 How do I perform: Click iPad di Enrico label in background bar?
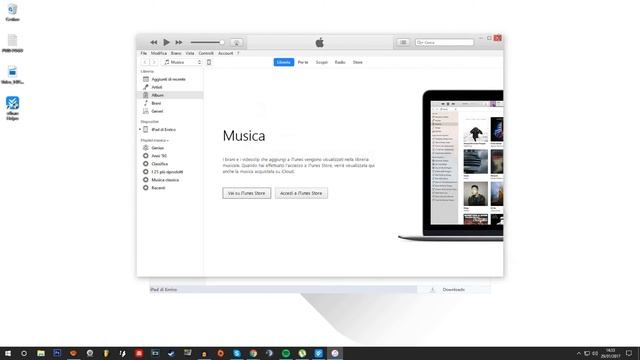pyautogui.click(x=164, y=289)
